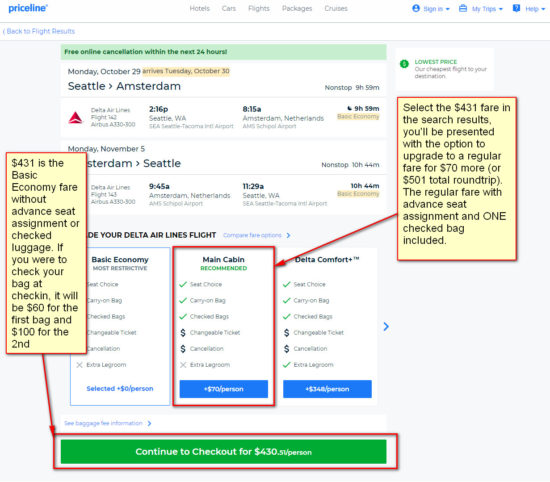The height and width of the screenshot is (482, 550).
Task: Click the Priceline logo
Action: (x=28, y=8)
